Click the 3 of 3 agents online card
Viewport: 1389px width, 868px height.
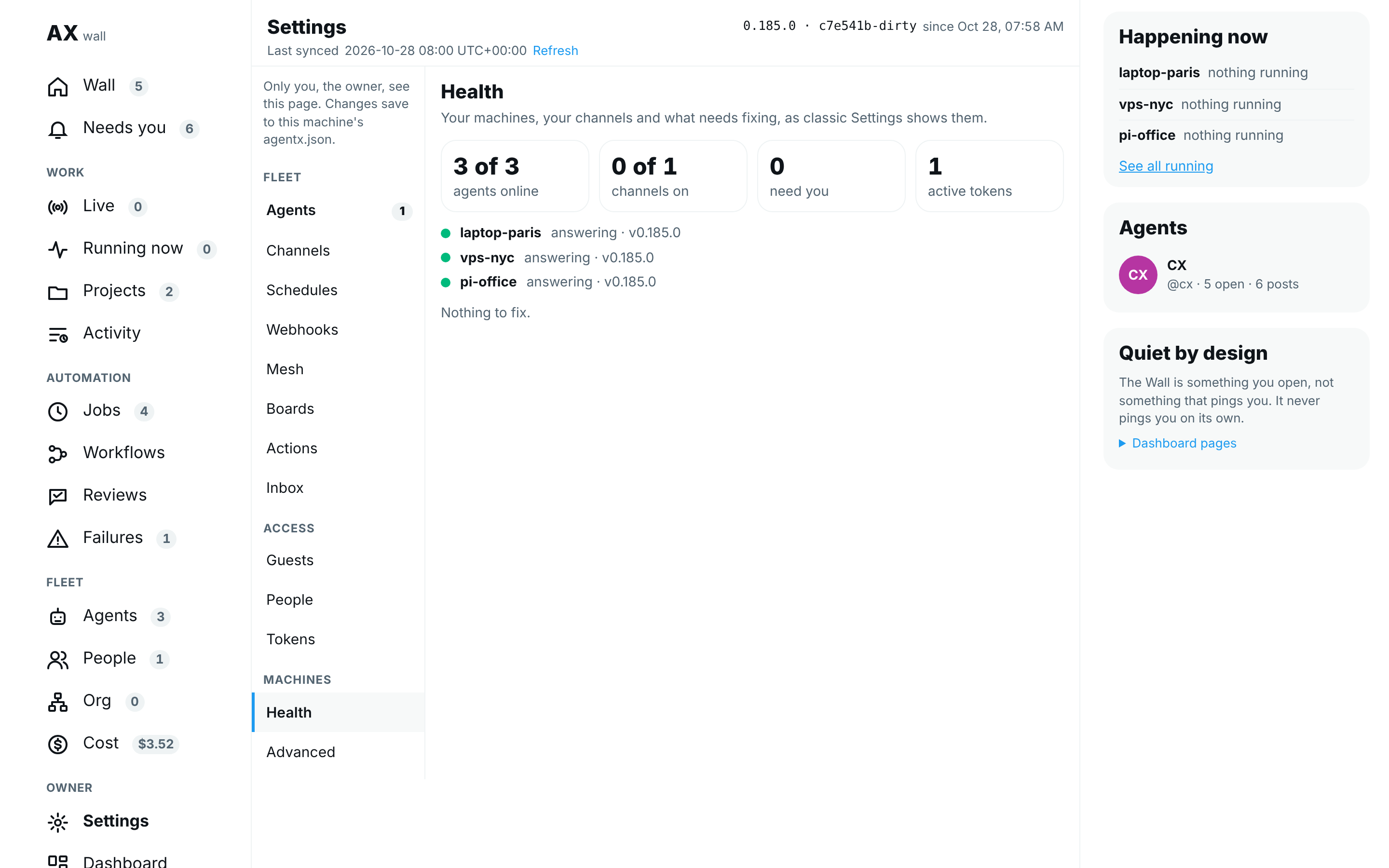515,176
